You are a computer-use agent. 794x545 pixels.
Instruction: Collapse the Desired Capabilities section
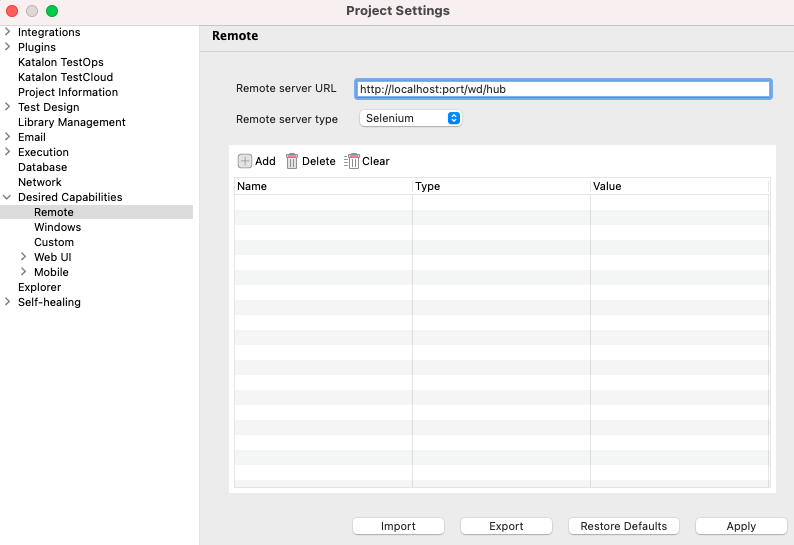tap(8, 197)
